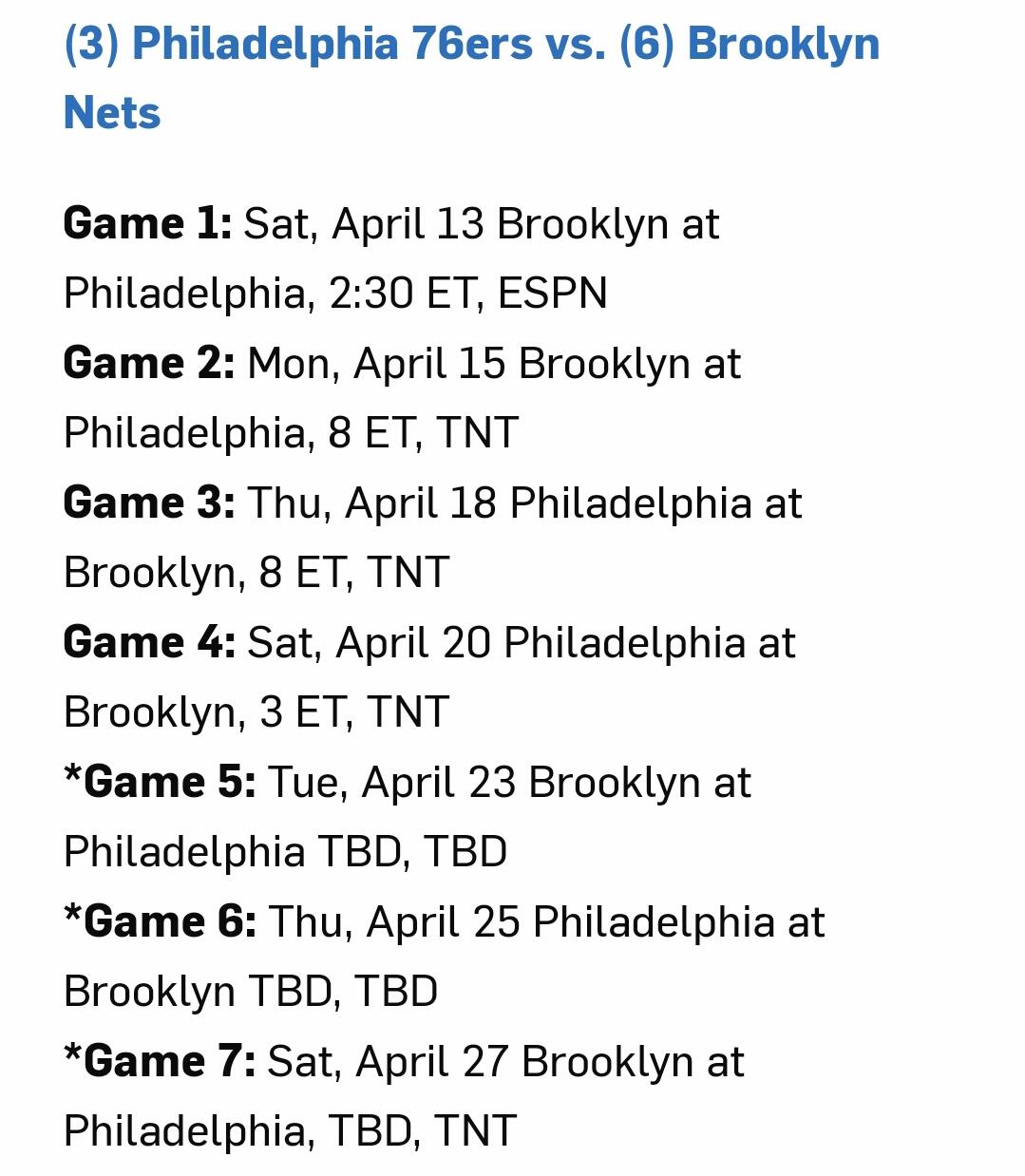The width and height of the screenshot is (1025, 1176).
Task: Open the Philadelphia 76ers vs. Brooklyn Nets link
Action: [x=471, y=78]
